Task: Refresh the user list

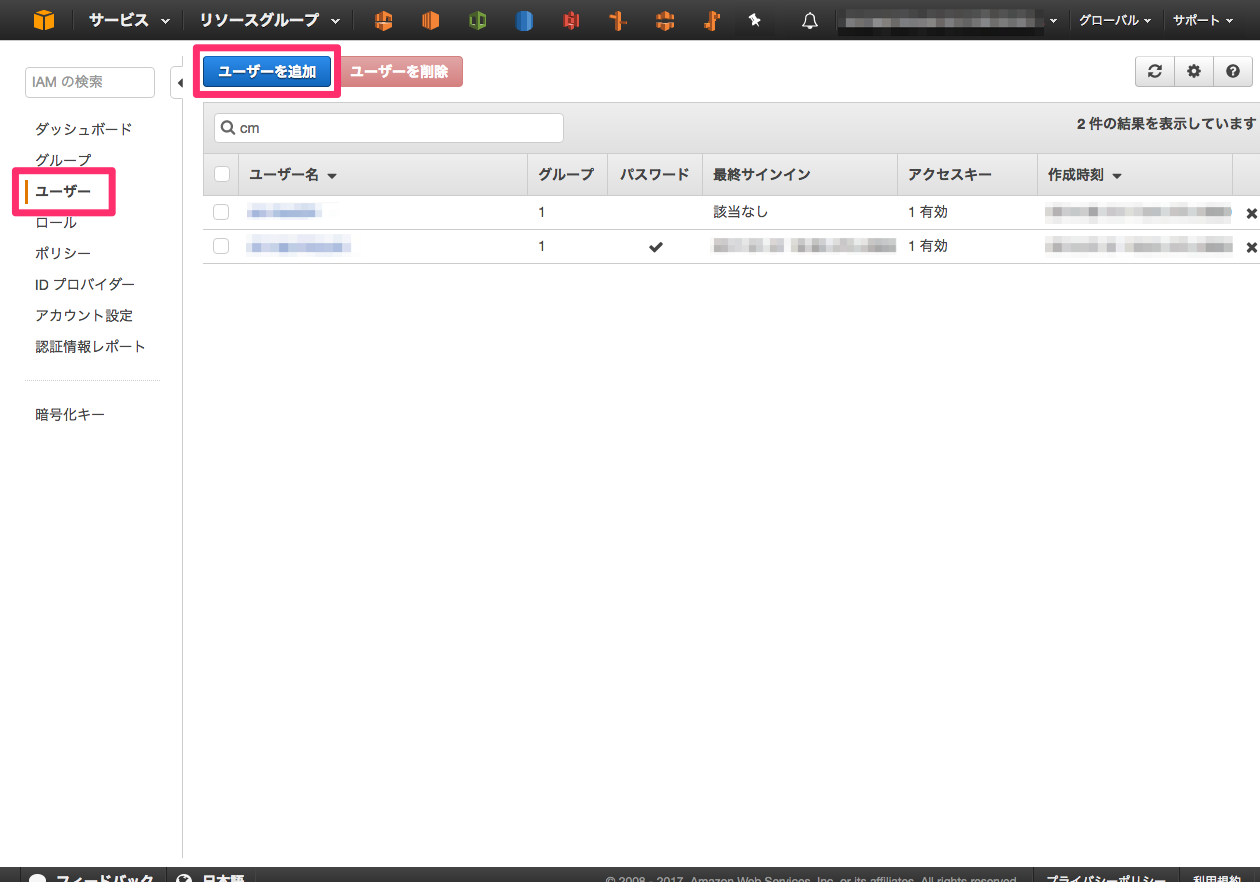Action: tap(1154, 71)
